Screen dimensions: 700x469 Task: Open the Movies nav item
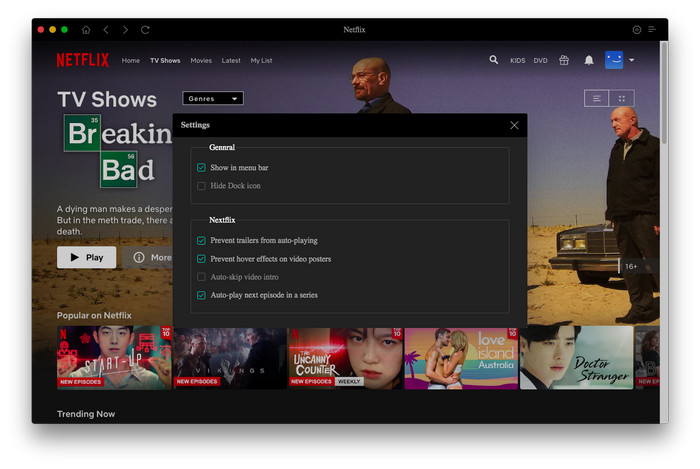click(201, 60)
